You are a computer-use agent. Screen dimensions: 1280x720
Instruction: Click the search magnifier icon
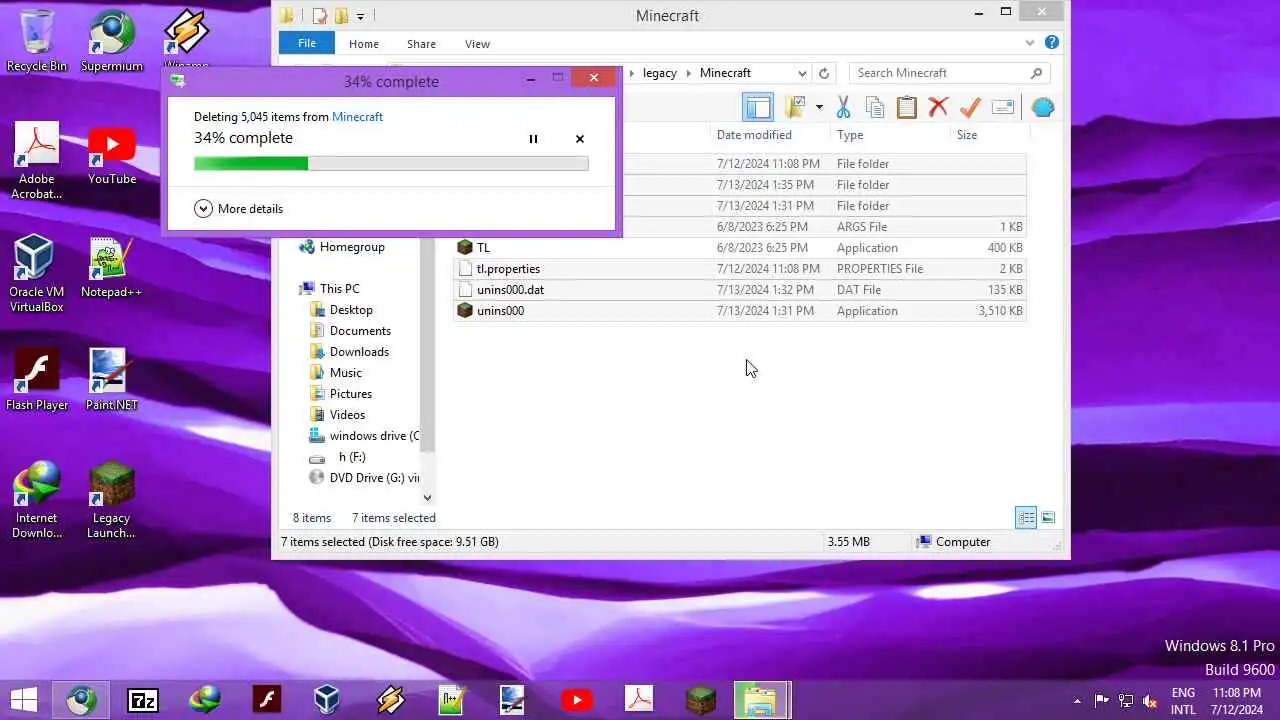coord(1036,73)
